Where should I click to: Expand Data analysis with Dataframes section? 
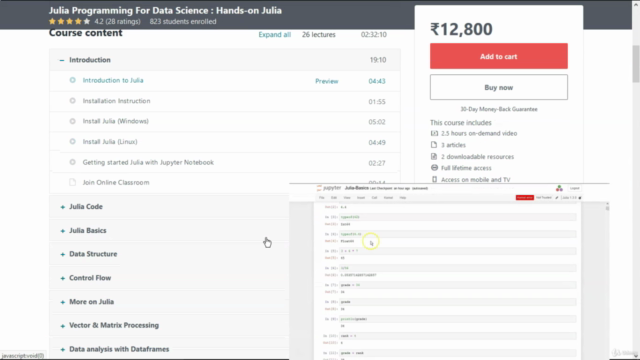click(62, 349)
